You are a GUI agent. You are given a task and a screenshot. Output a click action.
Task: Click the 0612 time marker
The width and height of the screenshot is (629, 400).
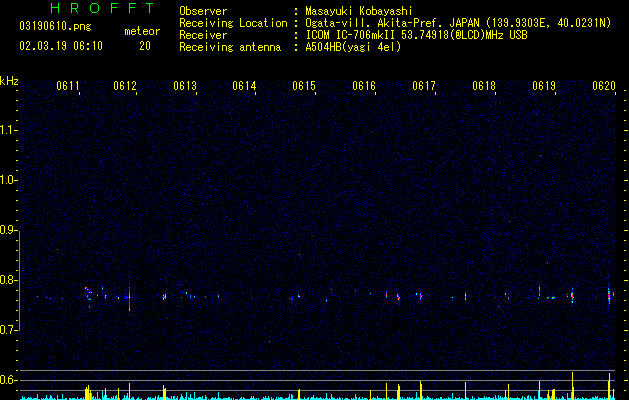(x=125, y=86)
